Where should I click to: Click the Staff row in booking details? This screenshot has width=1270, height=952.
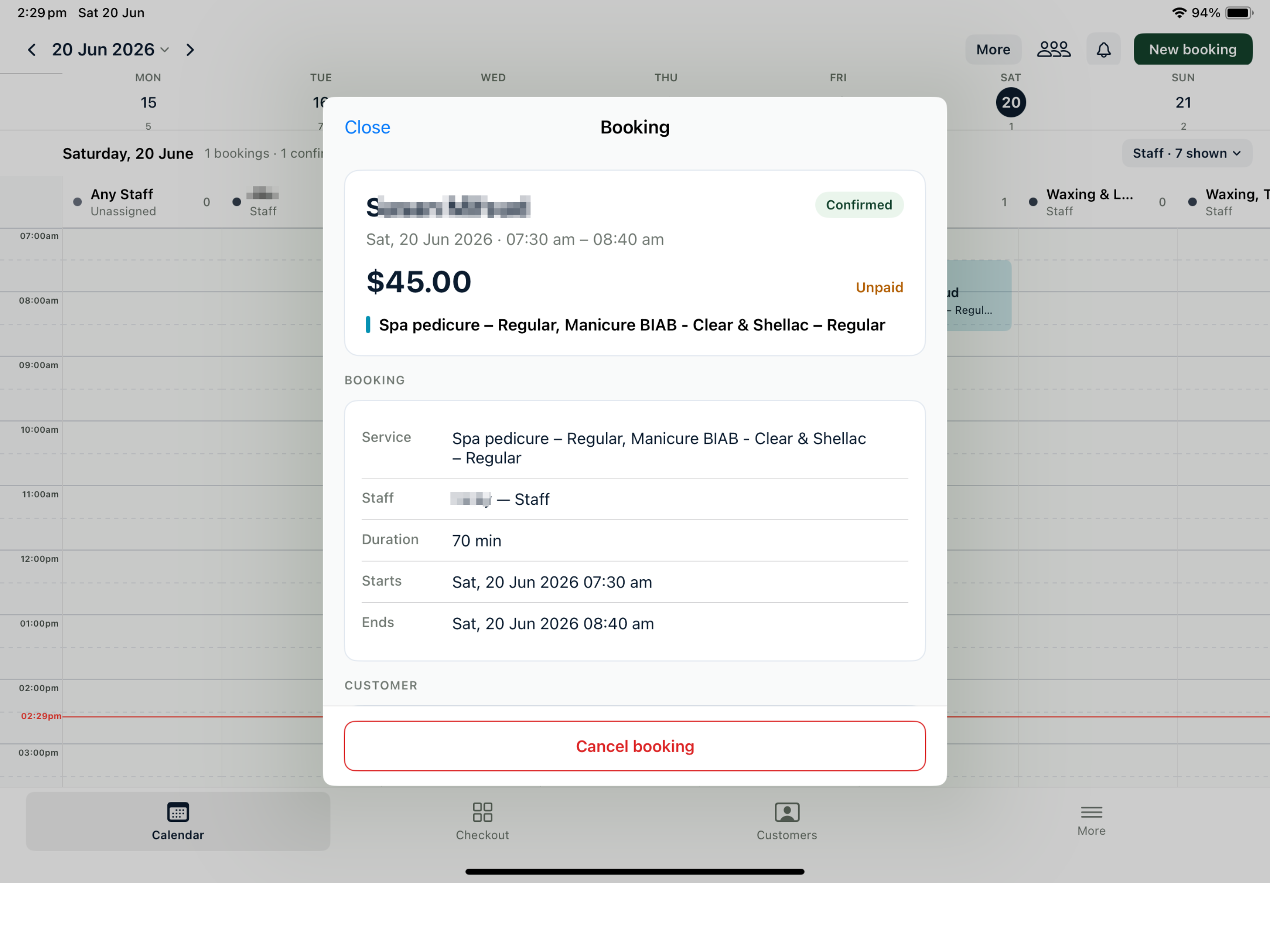tap(635, 499)
